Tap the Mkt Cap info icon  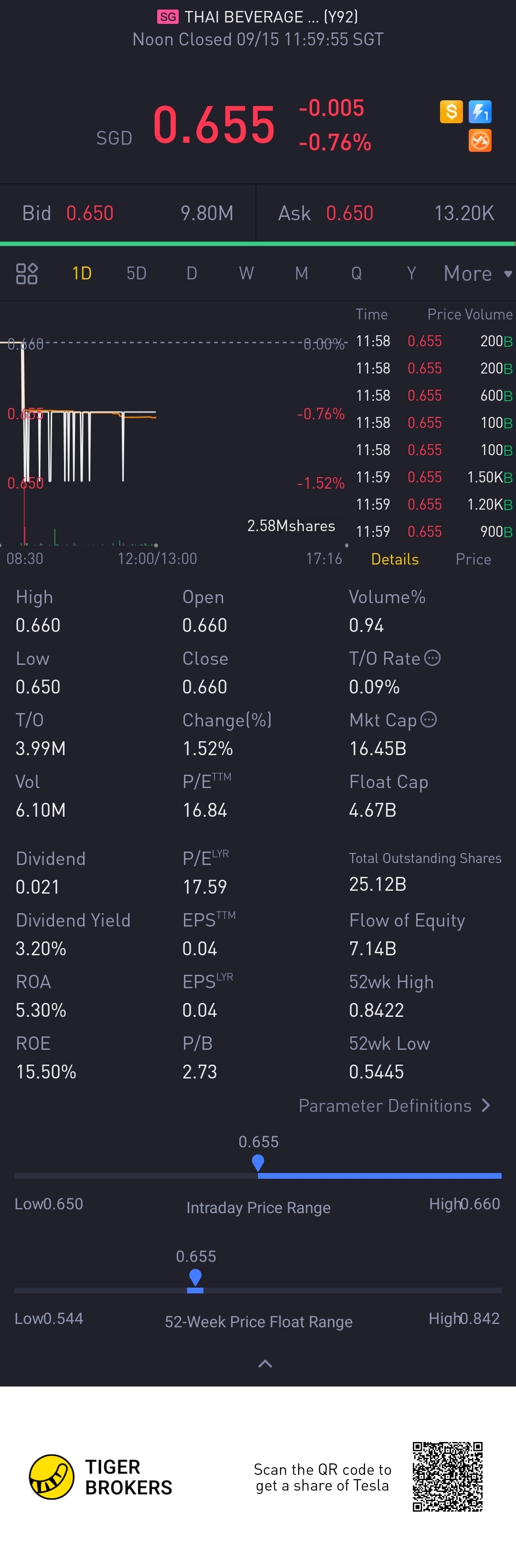(x=429, y=719)
